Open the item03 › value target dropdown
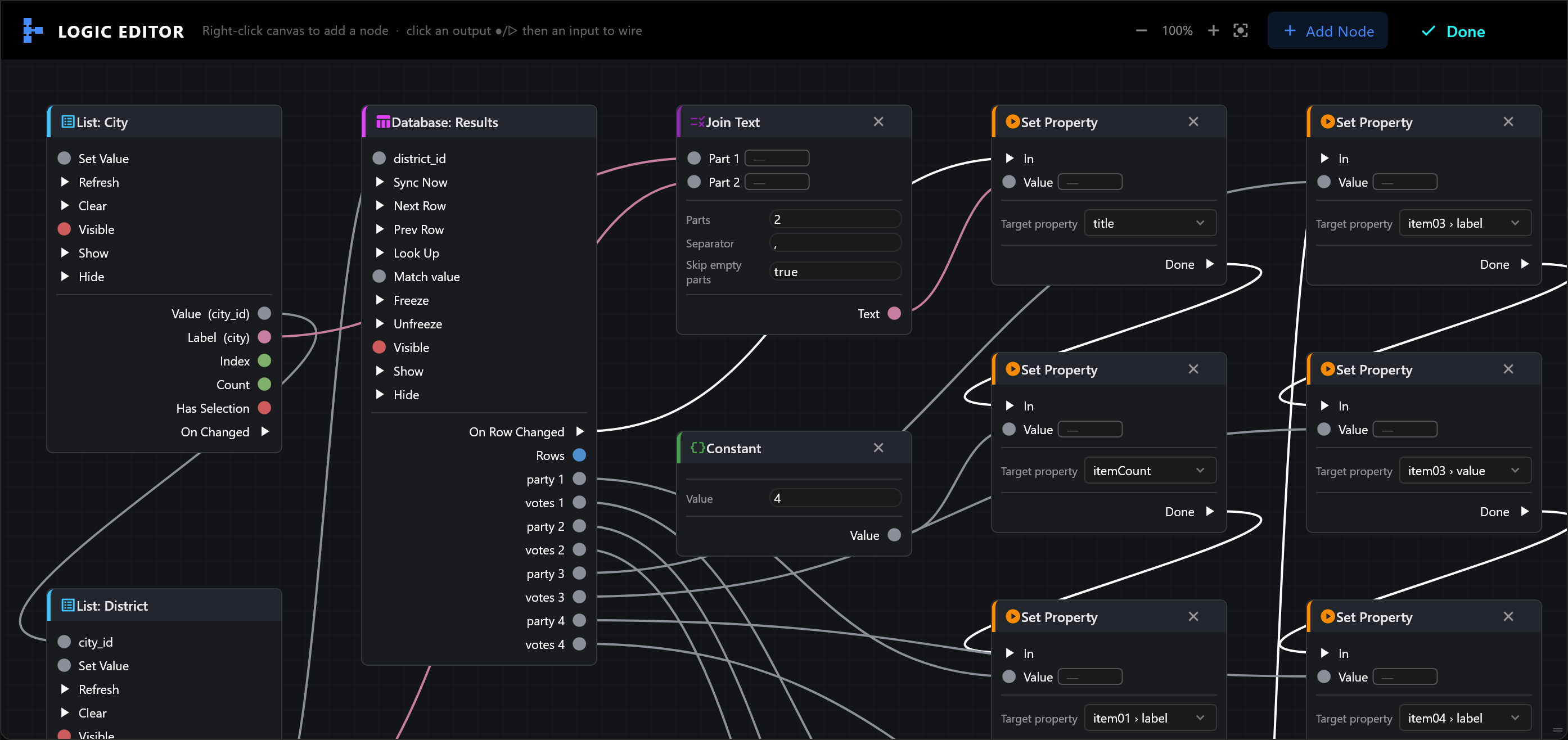This screenshot has width=1568, height=740. pos(1465,471)
